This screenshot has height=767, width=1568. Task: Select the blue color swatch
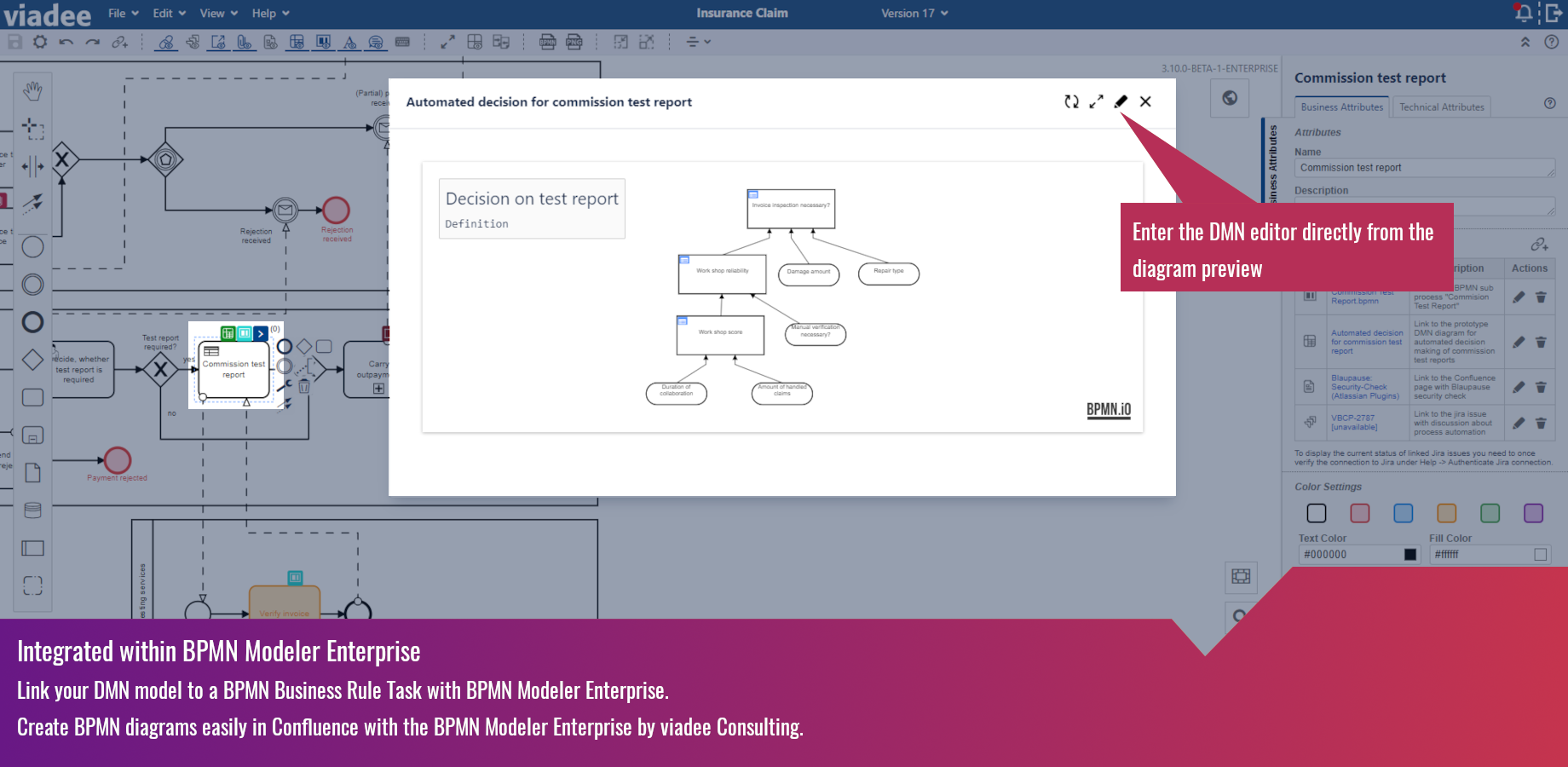pyautogui.click(x=1404, y=513)
